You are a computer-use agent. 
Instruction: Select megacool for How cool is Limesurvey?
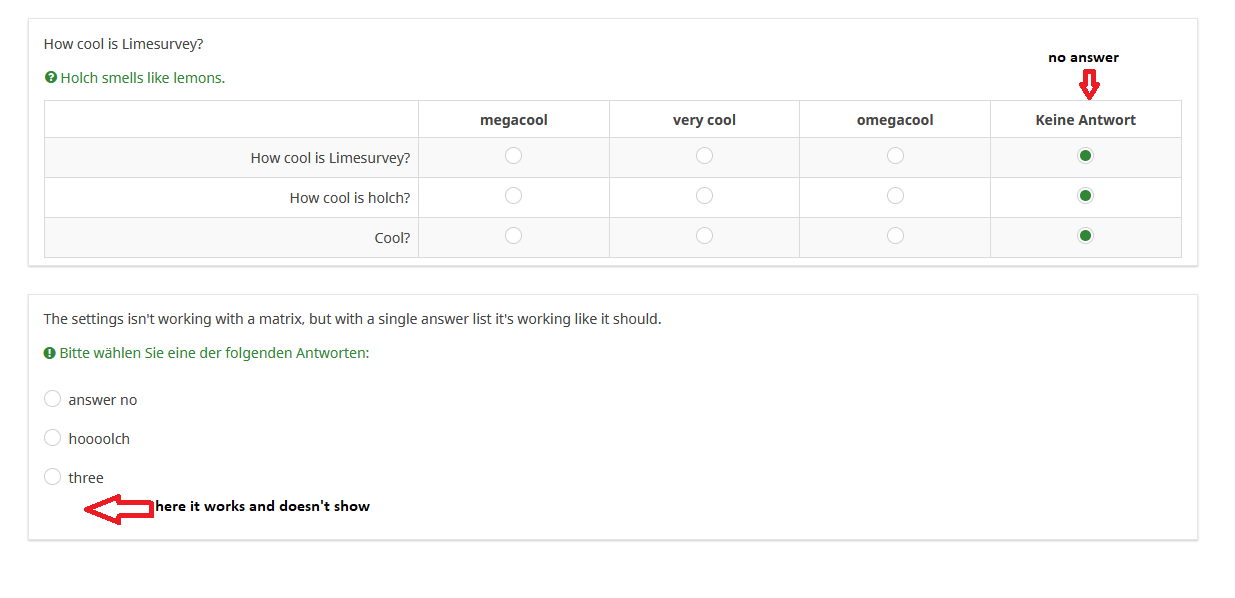point(514,156)
